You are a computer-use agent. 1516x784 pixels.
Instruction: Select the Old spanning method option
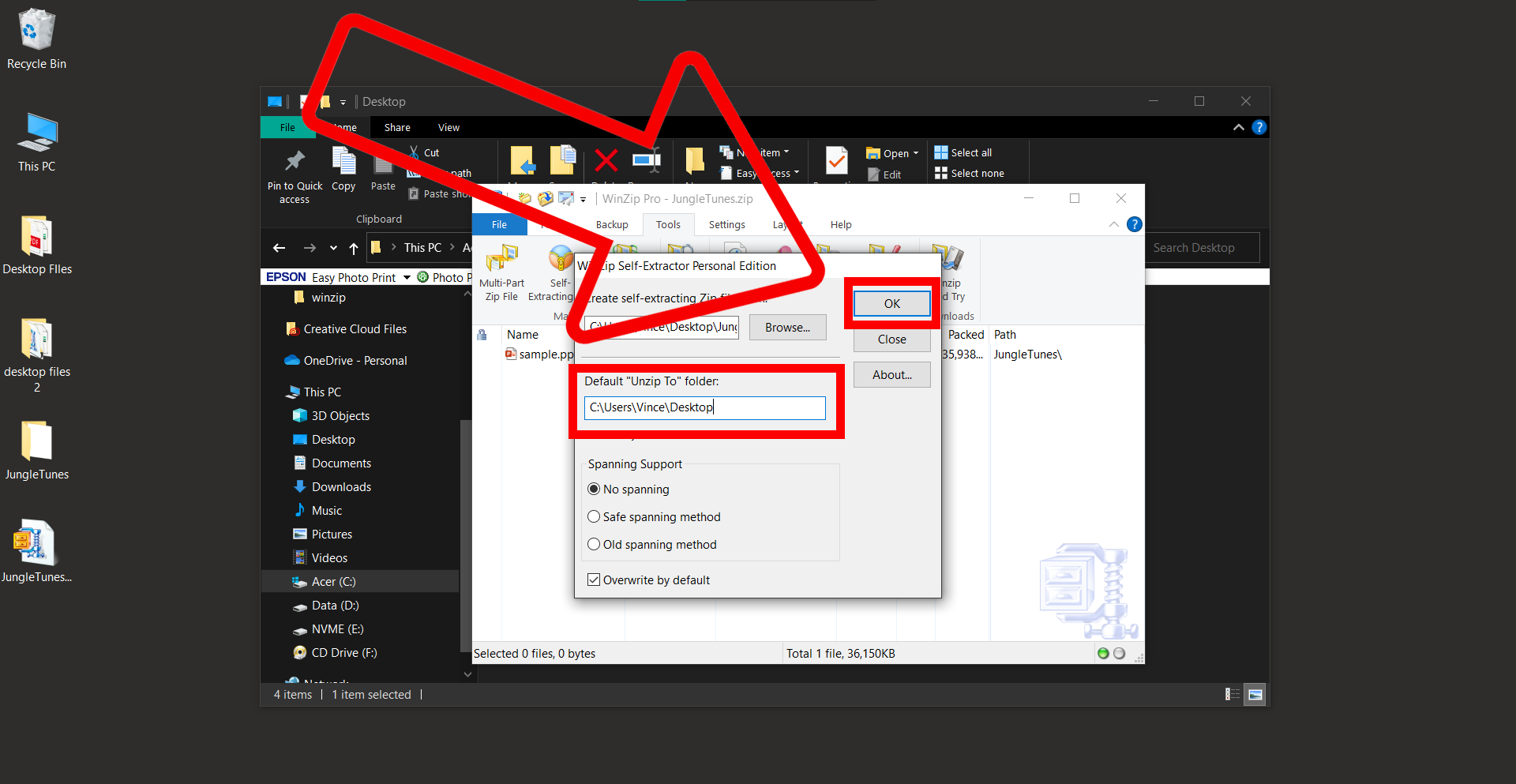coord(594,544)
